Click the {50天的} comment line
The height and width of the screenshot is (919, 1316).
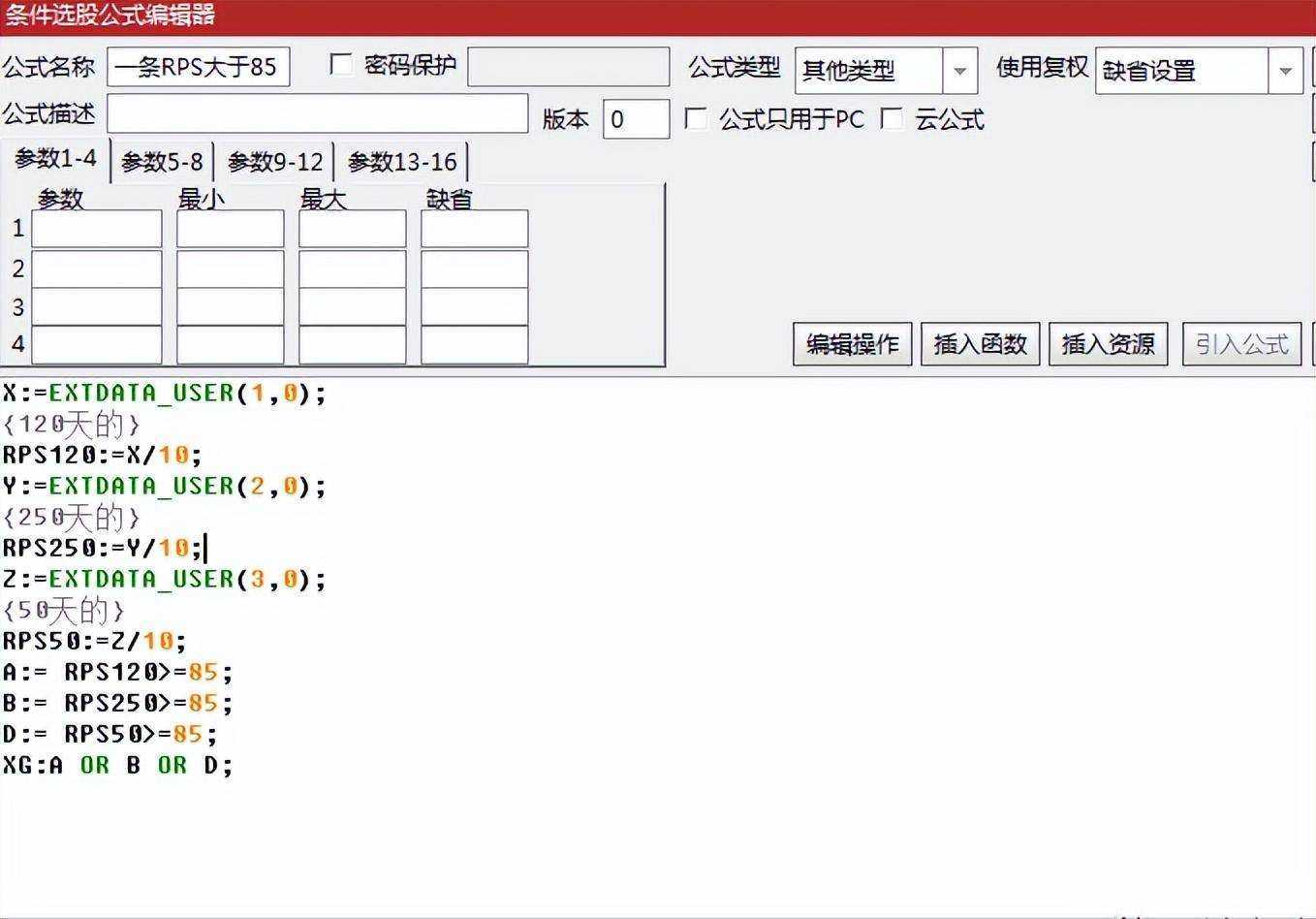(64, 611)
